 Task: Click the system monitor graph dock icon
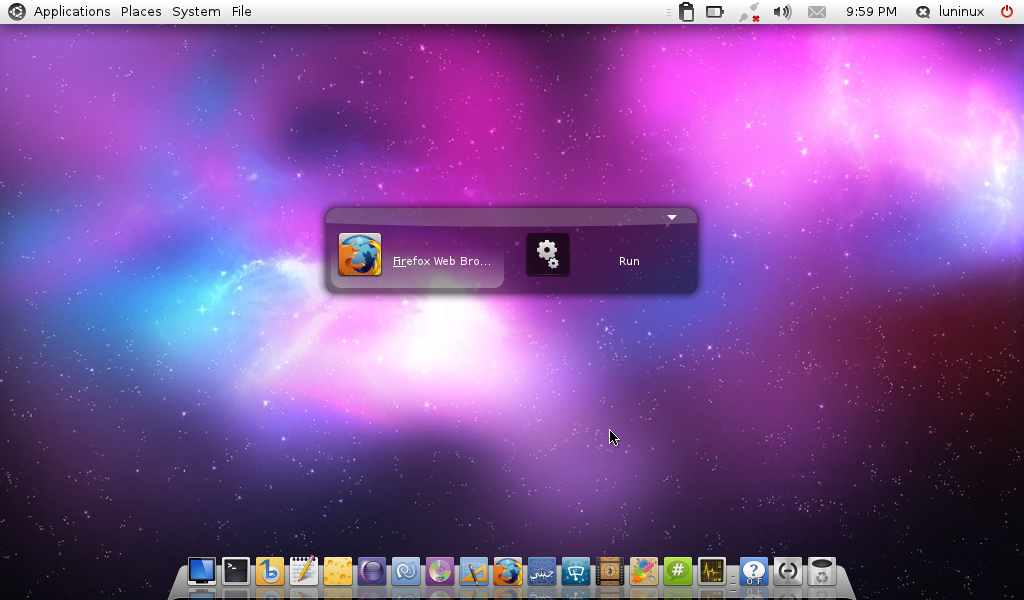[x=711, y=571]
